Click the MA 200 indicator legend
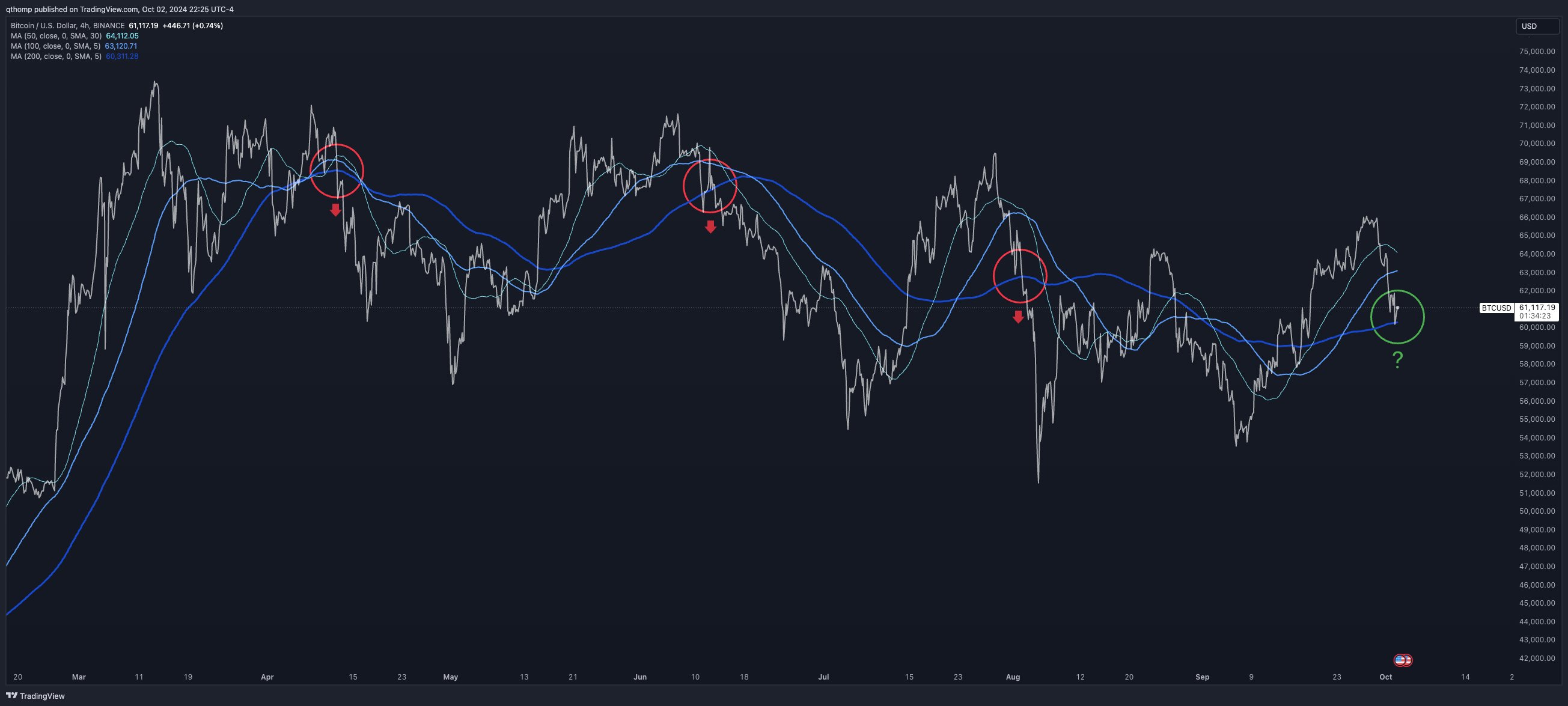 coord(56,56)
